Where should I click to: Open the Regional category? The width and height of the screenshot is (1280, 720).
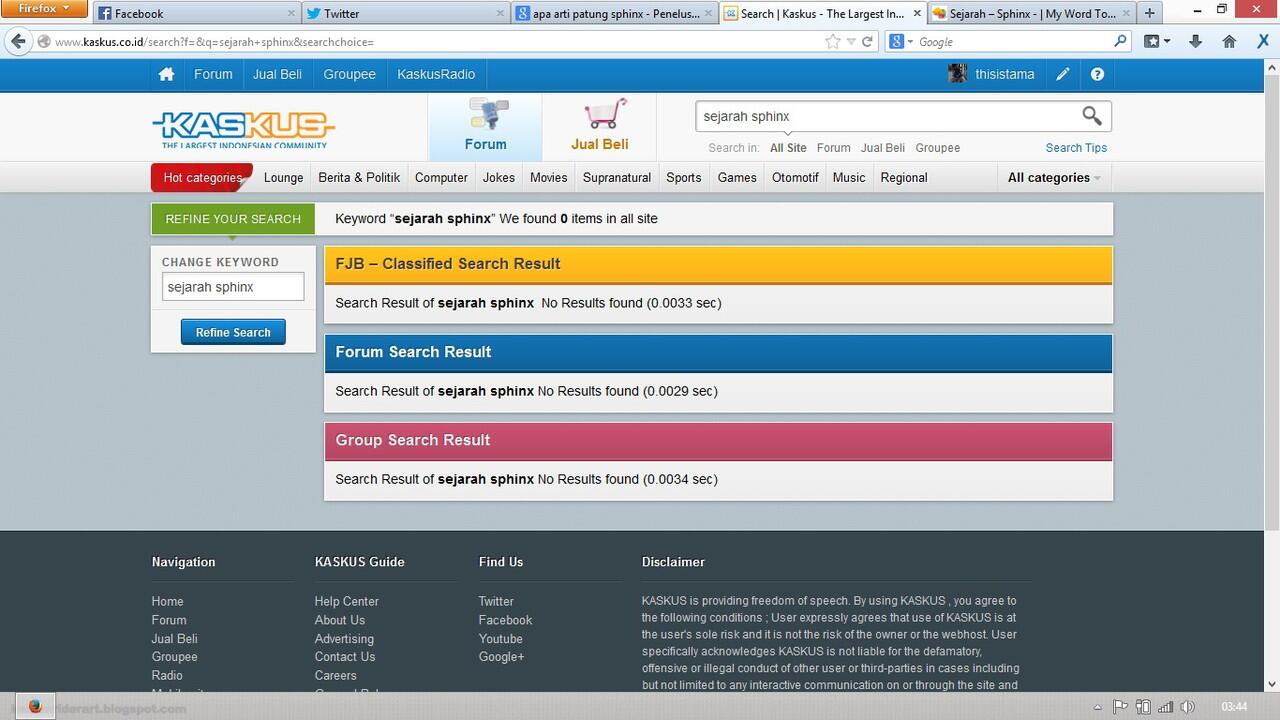pyautogui.click(x=904, y=178)
